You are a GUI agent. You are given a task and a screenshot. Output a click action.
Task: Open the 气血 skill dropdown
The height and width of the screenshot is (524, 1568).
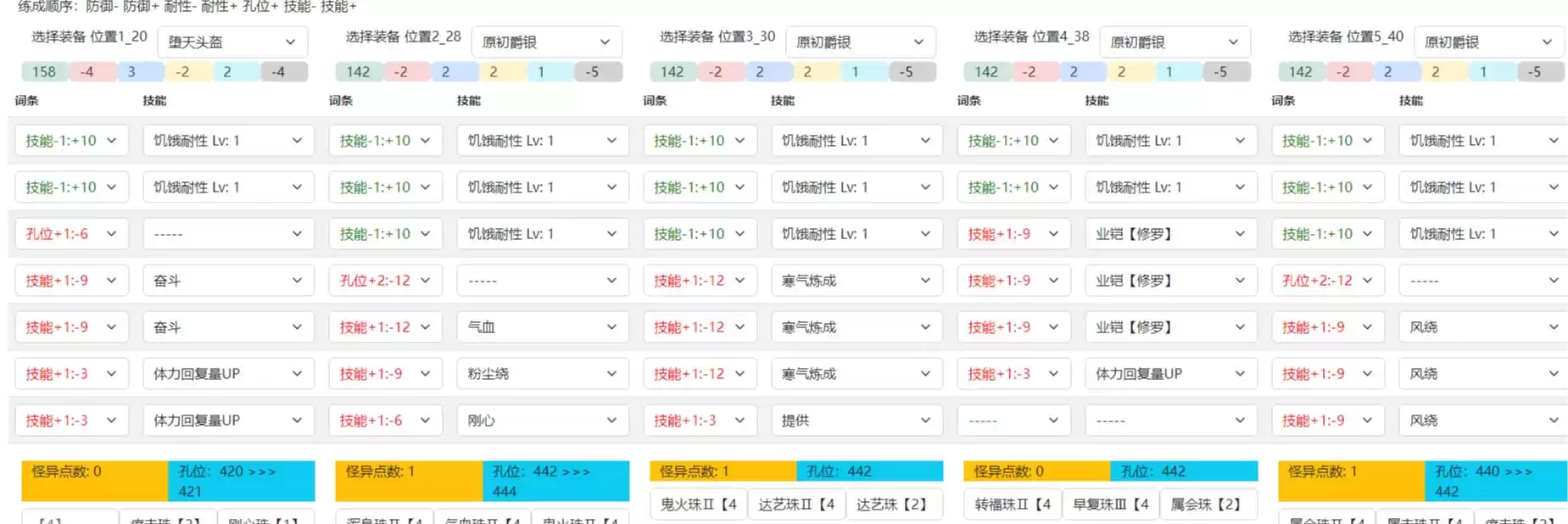click(542, 327)
